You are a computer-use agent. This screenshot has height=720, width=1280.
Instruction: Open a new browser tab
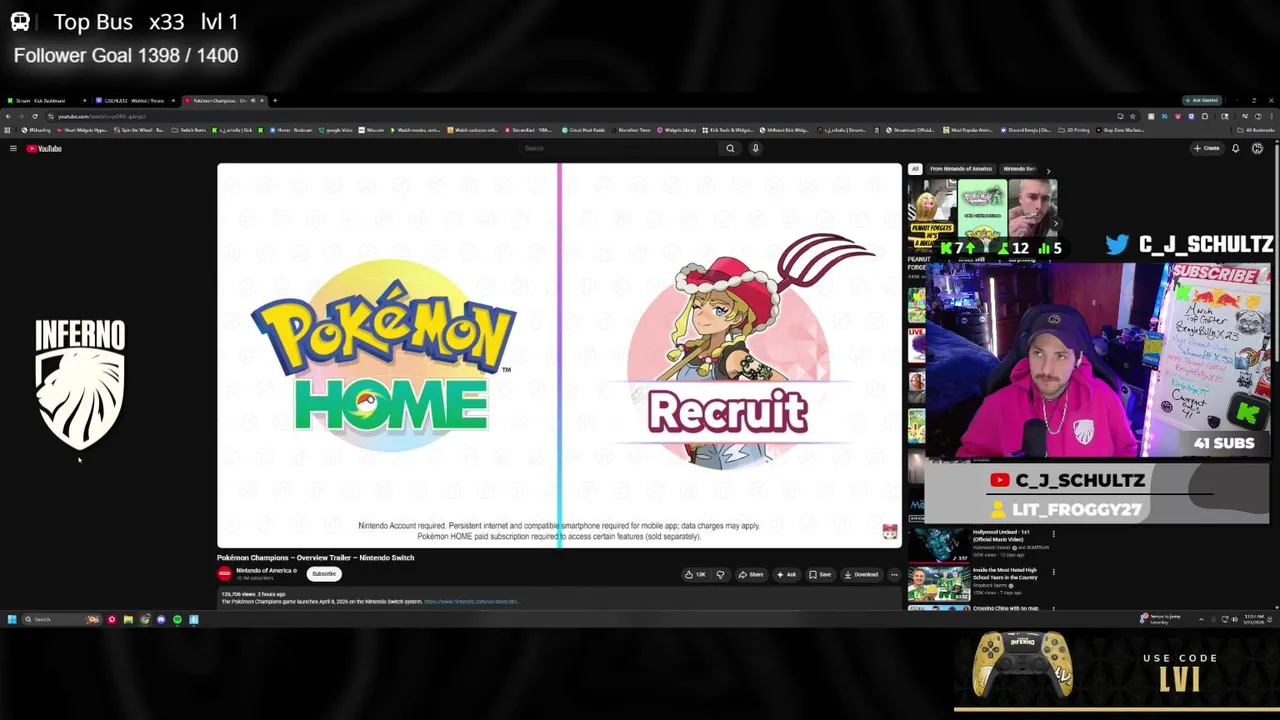click(275, 100)
